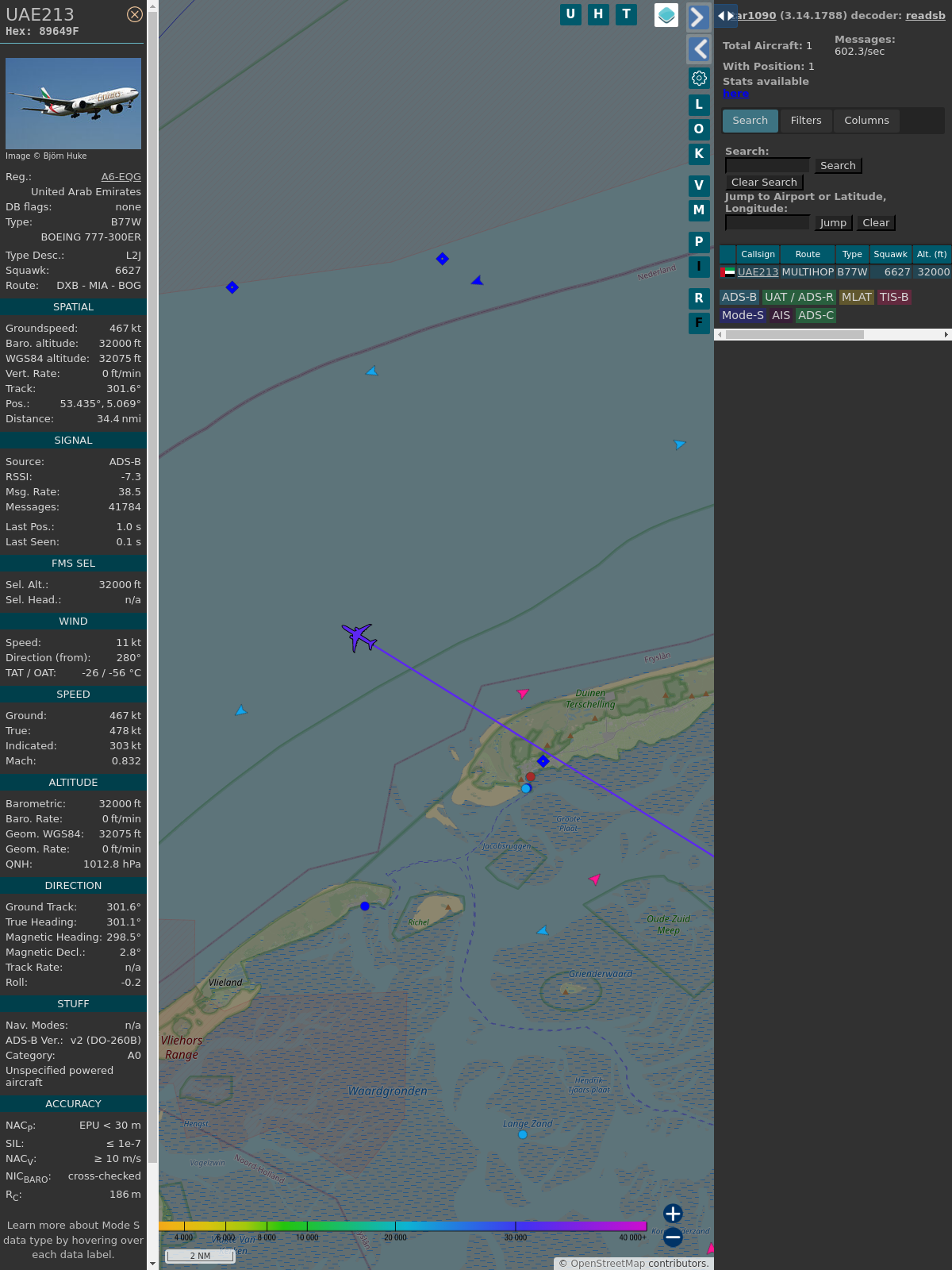The image size is (952, 1270).
Task: Close the UAE213 aircraft info panel
Action: pos(135,14)
